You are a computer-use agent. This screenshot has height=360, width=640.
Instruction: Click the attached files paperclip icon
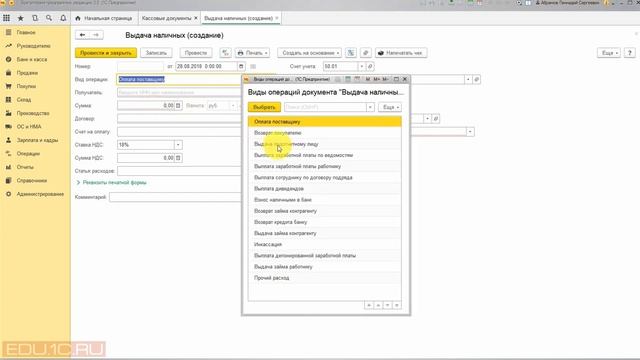click(366, 53)
